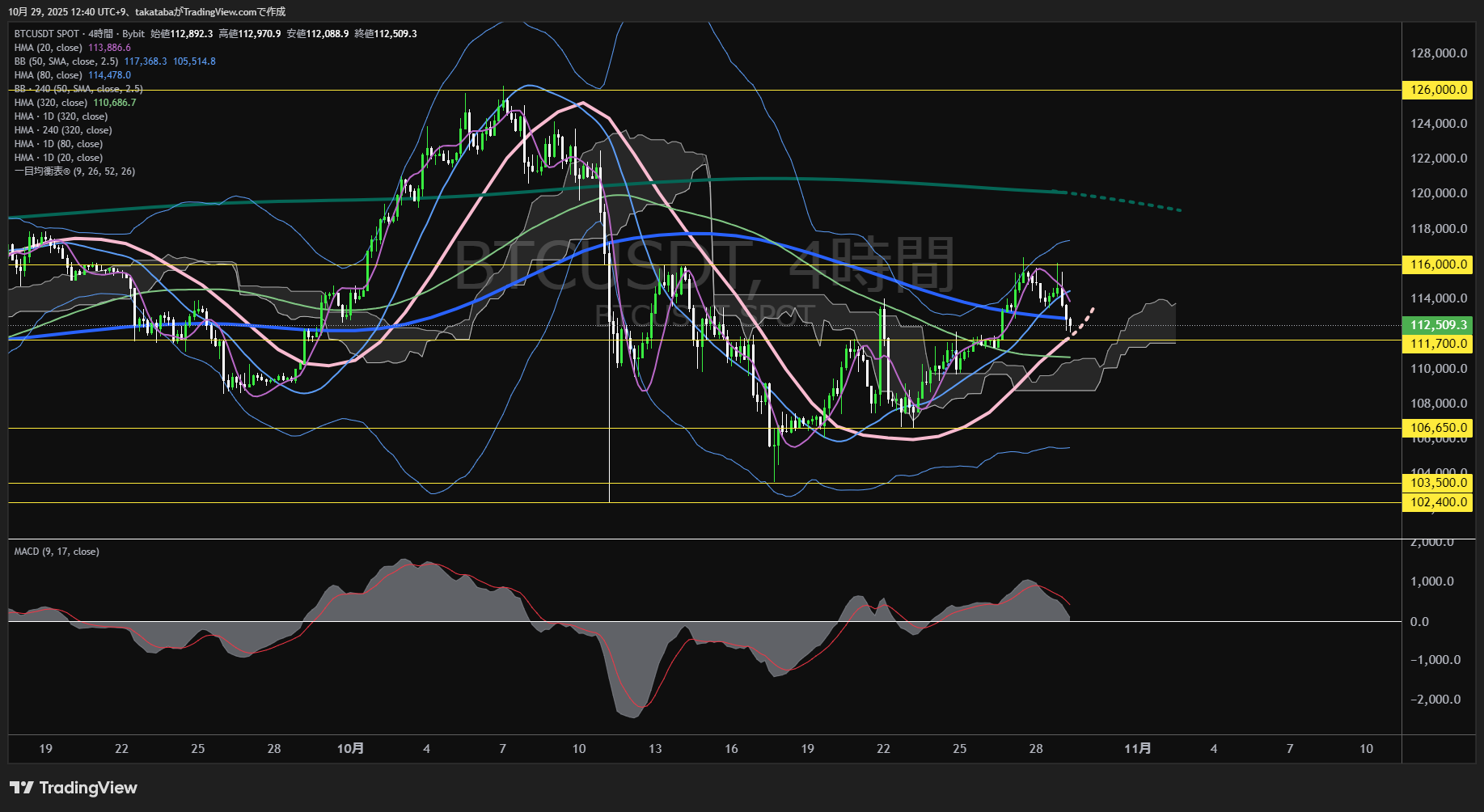This screenshot has width=1484, height=812.
Task: Click the 10月 label on time axis
Action: pos(350,749)
